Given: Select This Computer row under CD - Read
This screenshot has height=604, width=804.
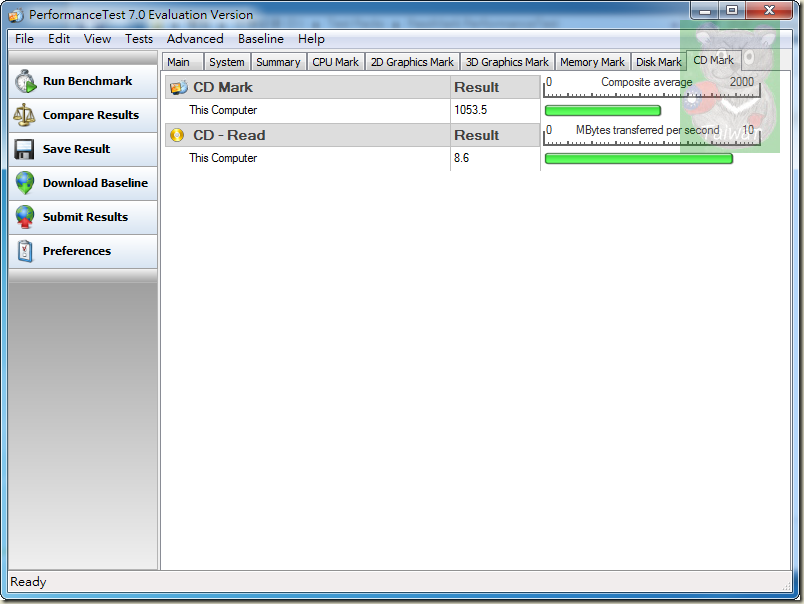Looking at the screenshot, I should tap(352, 158).
